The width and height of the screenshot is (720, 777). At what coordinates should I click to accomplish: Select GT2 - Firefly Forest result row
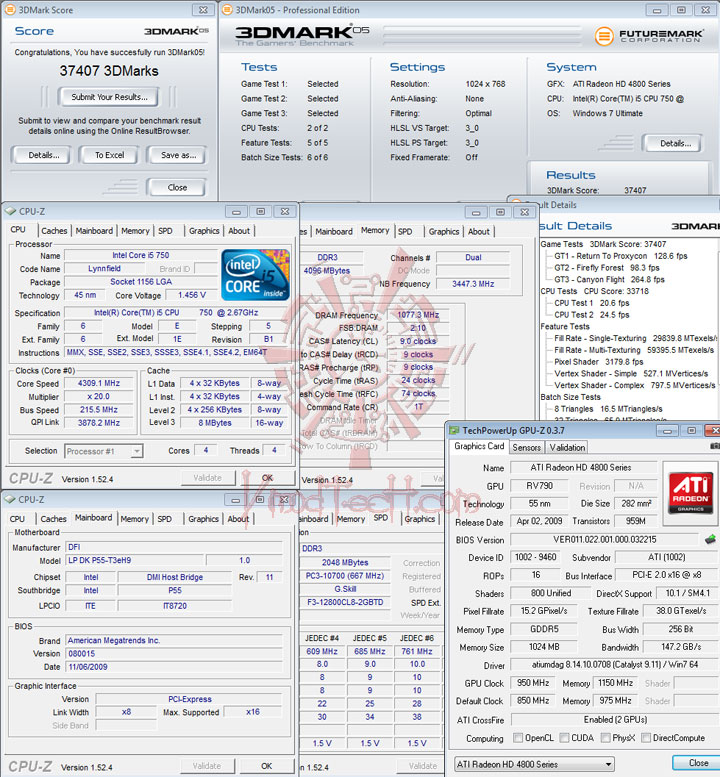click(607, 268)
